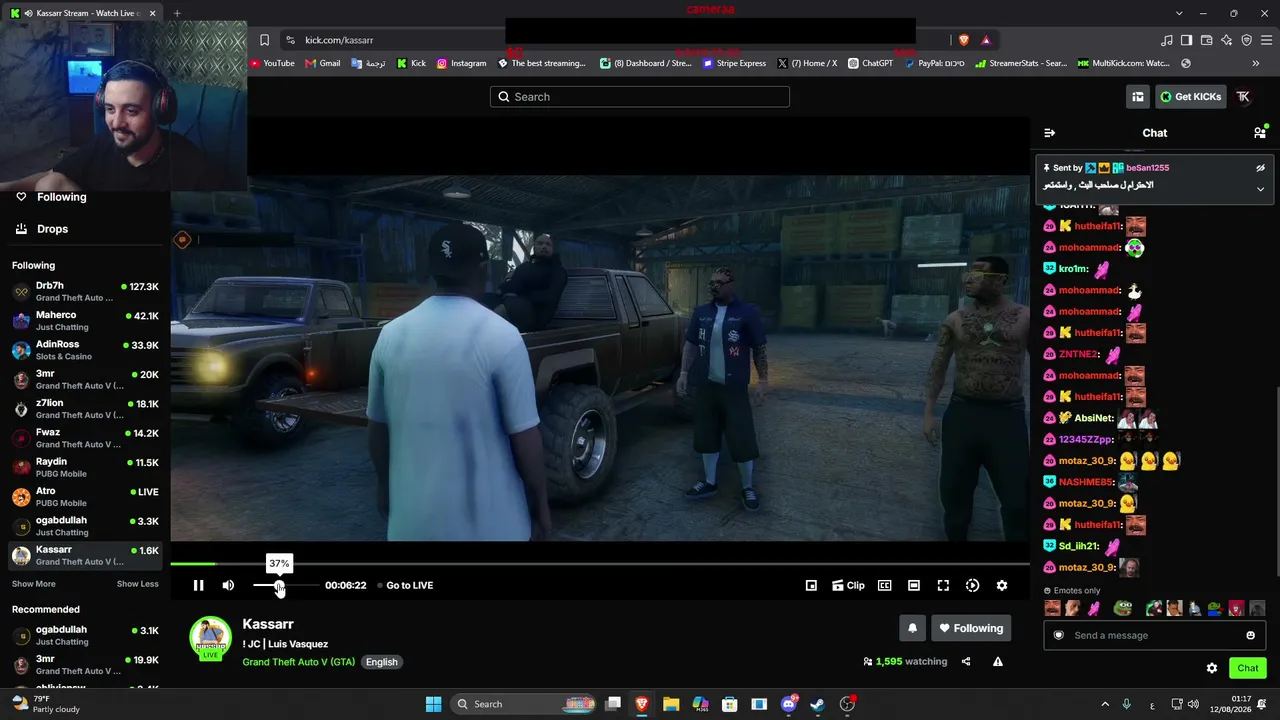This screenshot has height=720, width=1280.
Task: Open the Gmail bookmark
Action: coord(323,63)
